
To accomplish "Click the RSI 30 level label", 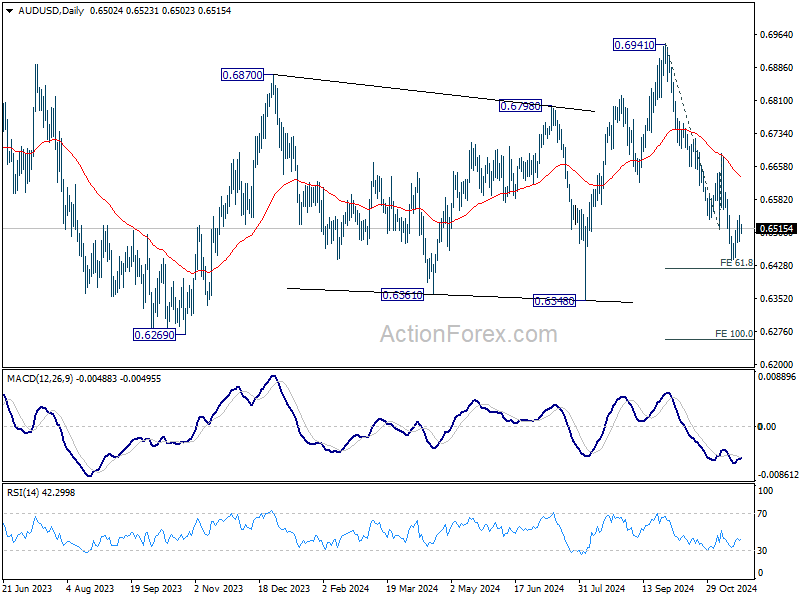I will point(762,551).
